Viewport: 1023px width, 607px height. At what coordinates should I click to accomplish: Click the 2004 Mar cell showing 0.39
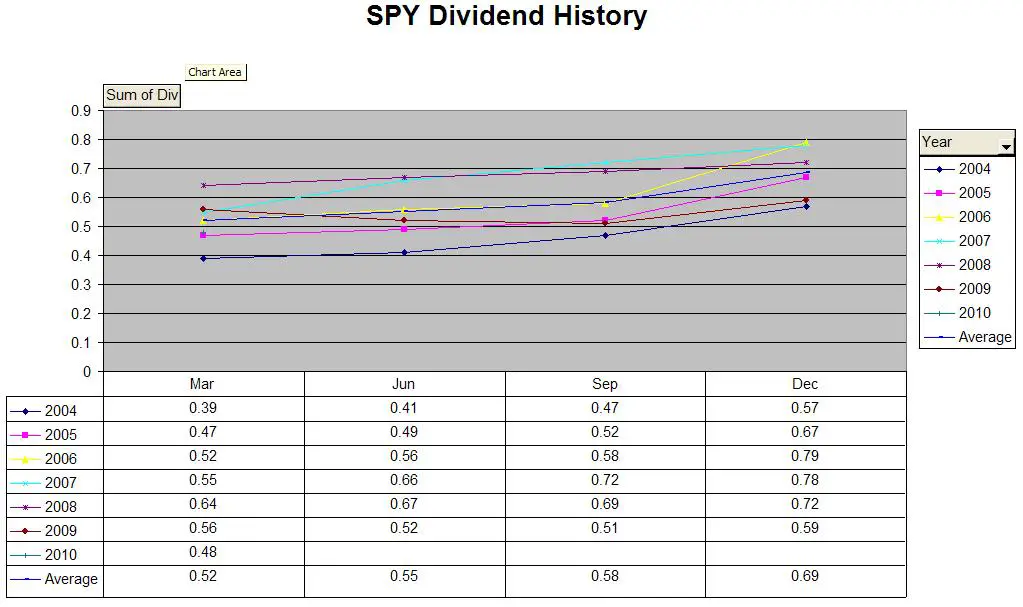pos(203,408)
